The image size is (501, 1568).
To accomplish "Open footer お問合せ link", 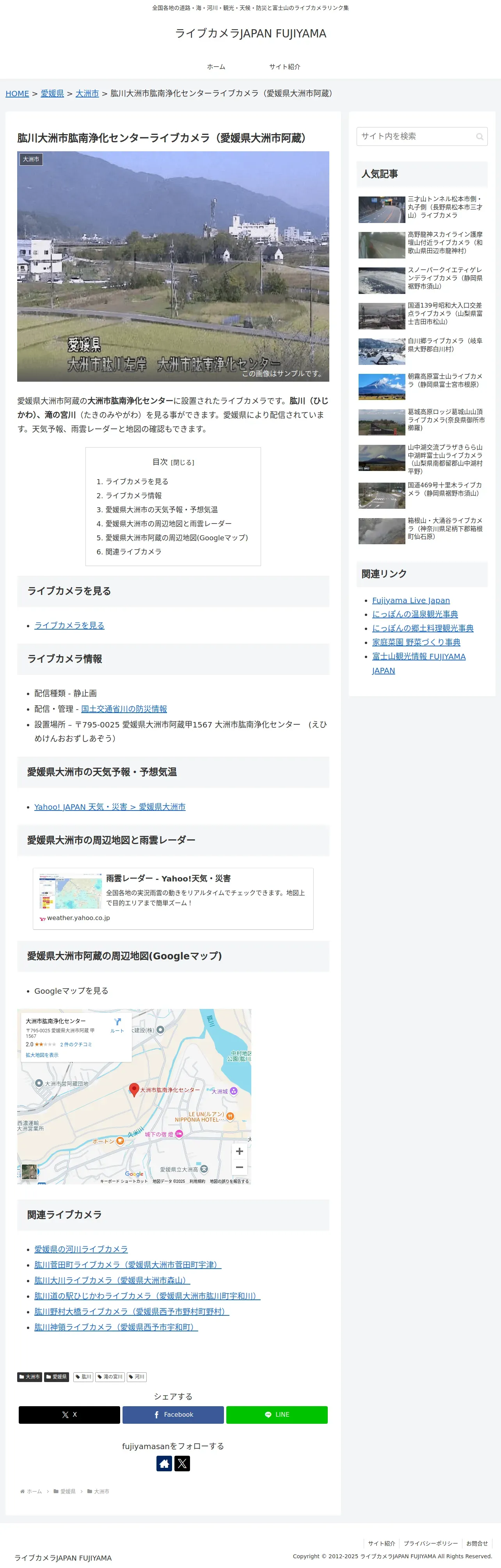I will (x=477, y=1544).
